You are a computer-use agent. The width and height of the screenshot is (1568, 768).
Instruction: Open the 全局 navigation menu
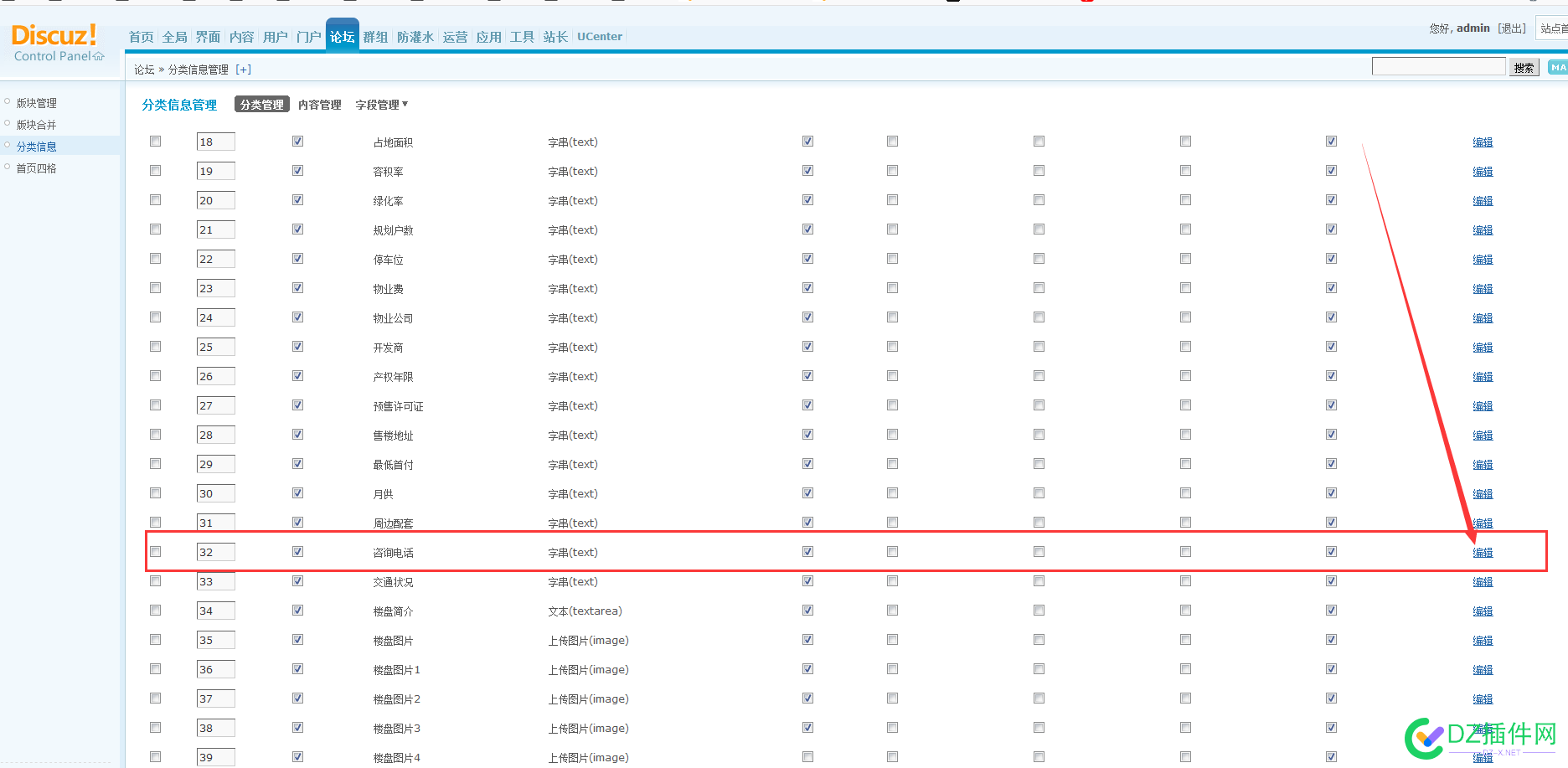click(x=174, y=36)
